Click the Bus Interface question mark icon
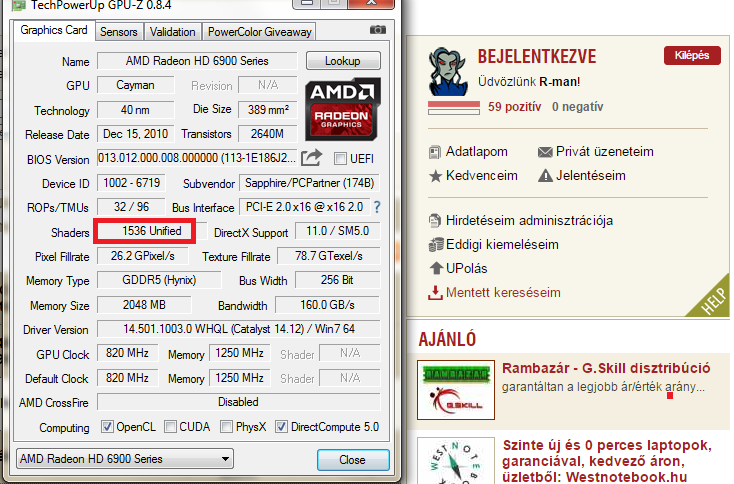The width and height of the screenshot is (734, 484). pyautogui.click(x=377, y=207)
